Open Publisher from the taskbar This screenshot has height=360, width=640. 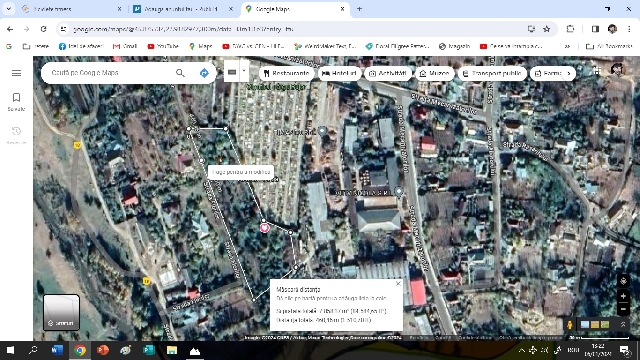(149, 350)
